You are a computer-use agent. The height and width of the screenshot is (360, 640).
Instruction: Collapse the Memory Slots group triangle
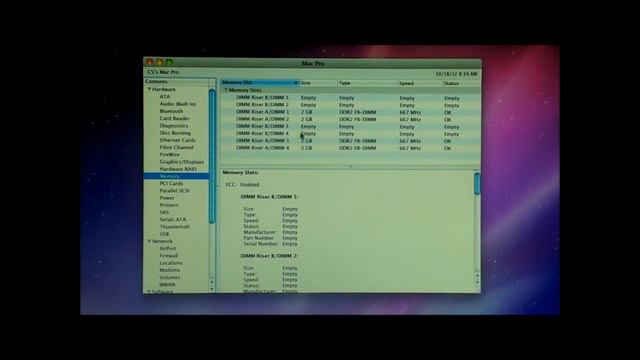tap(226, 90)
